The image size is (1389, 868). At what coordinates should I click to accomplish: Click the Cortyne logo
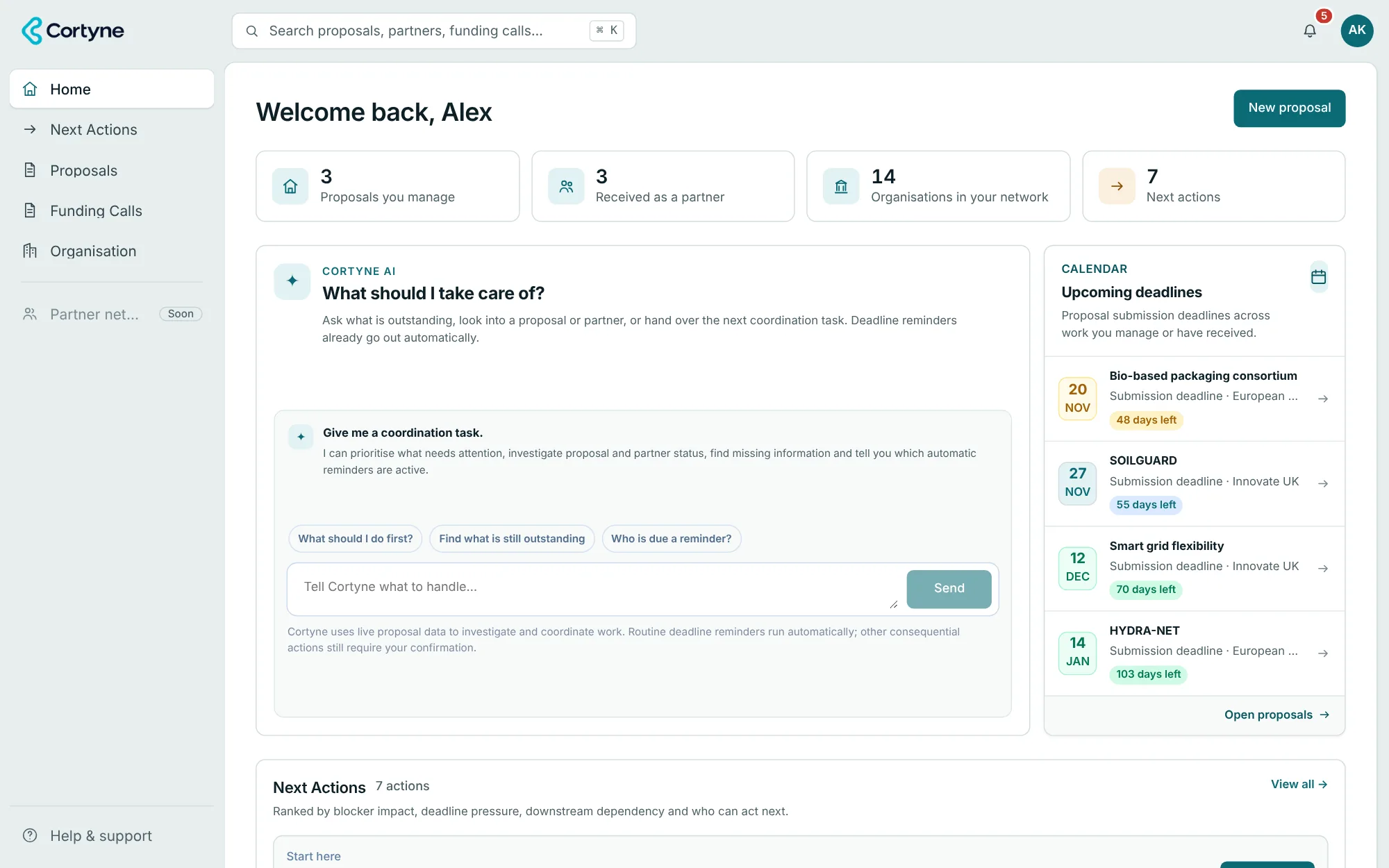pos(73,31)
